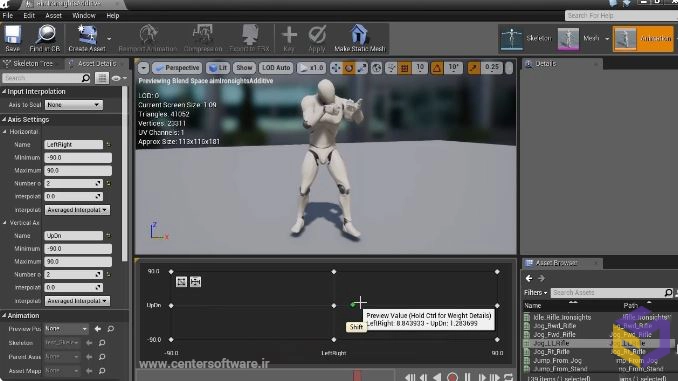This screenshot has width=678, height=381.
Task: Toggle rotation snapping triangle icon
Action: [x=437, y=68]
